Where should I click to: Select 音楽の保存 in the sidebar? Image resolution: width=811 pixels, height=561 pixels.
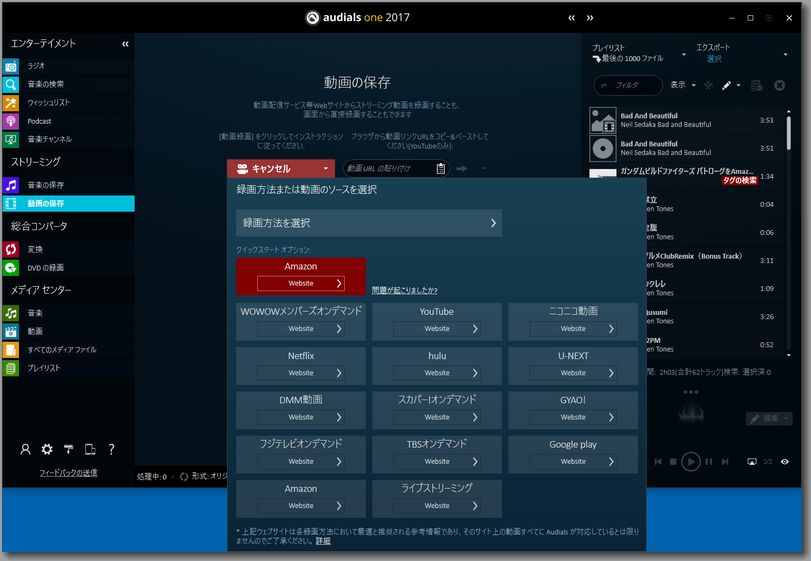click(x=45, y=185)
